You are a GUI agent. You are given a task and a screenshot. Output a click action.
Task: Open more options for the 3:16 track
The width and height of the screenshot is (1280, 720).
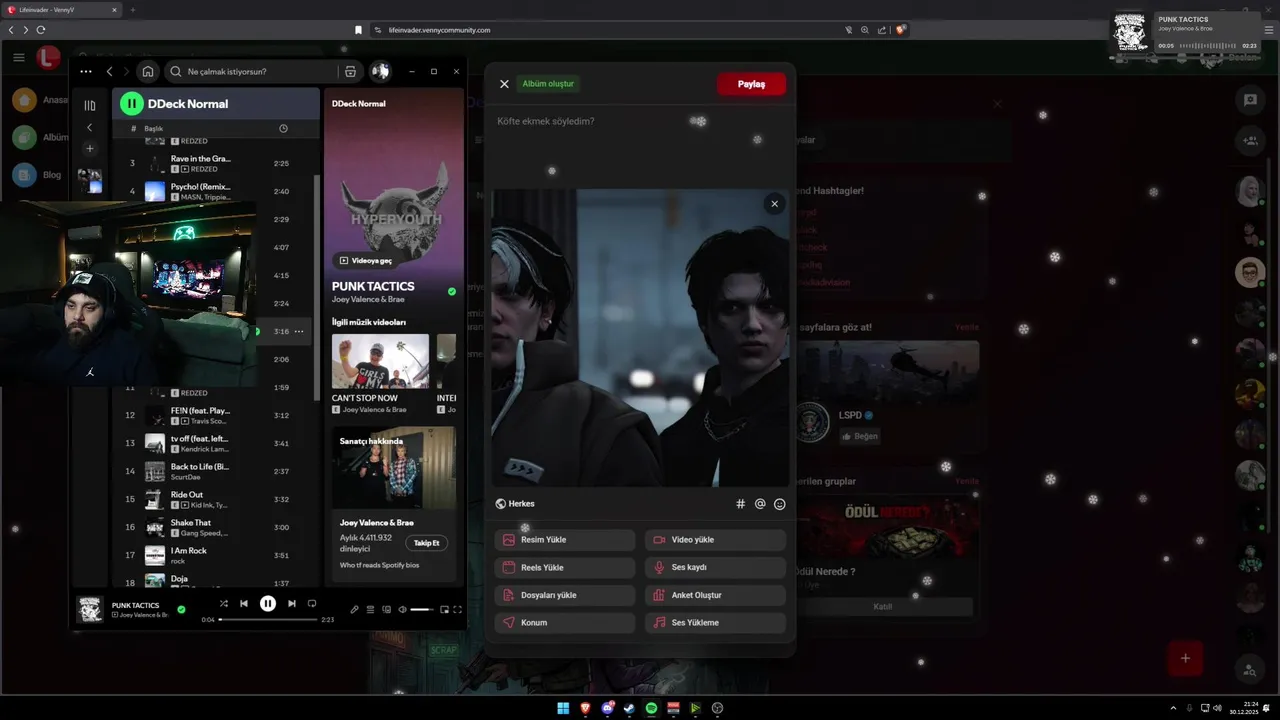tap(299, 331)
